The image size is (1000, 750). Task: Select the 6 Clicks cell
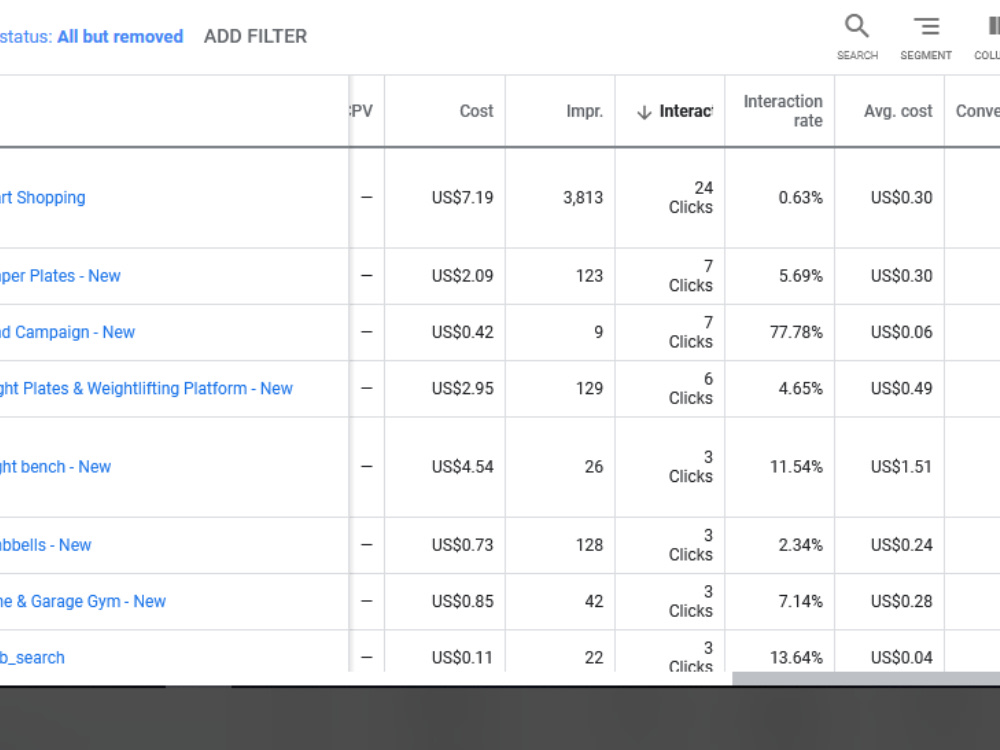click(691, 388)
